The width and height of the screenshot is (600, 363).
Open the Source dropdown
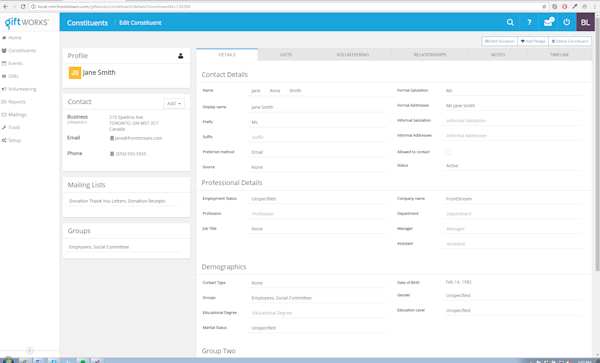pos(317,167)
